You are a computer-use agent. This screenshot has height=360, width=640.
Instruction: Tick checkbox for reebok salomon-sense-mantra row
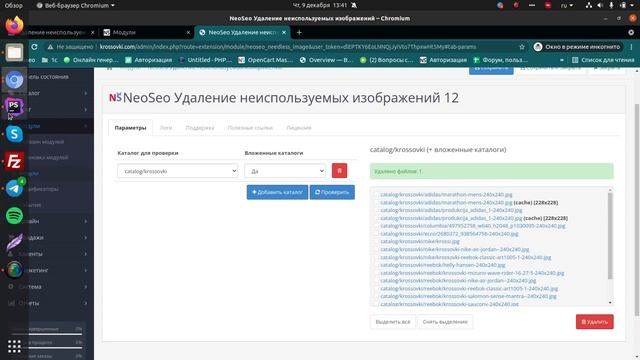(376, 296)
